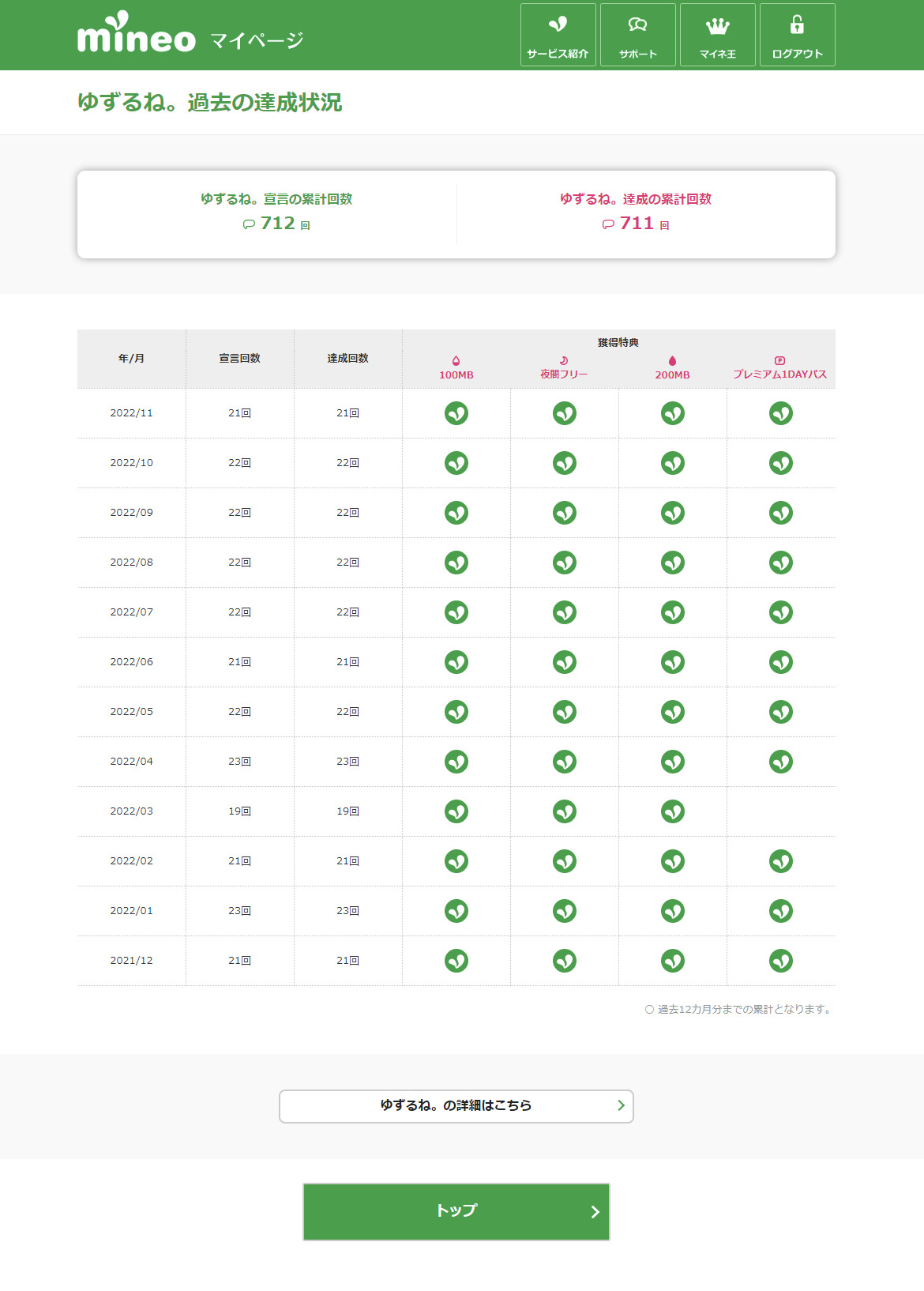This screenshot has height=1291, width=924.
Task: Click the chevron arrow on ゆずるね。の詳細はこちら
Action: point(621,1105)
